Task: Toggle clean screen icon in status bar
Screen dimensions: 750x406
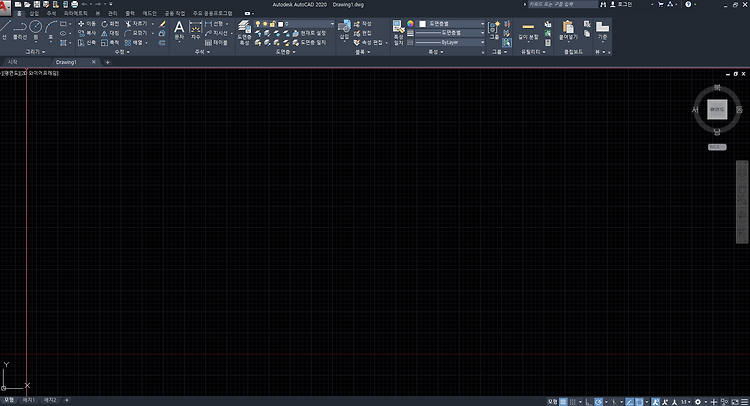Action: pyautogui.click(x=735, y=402)
